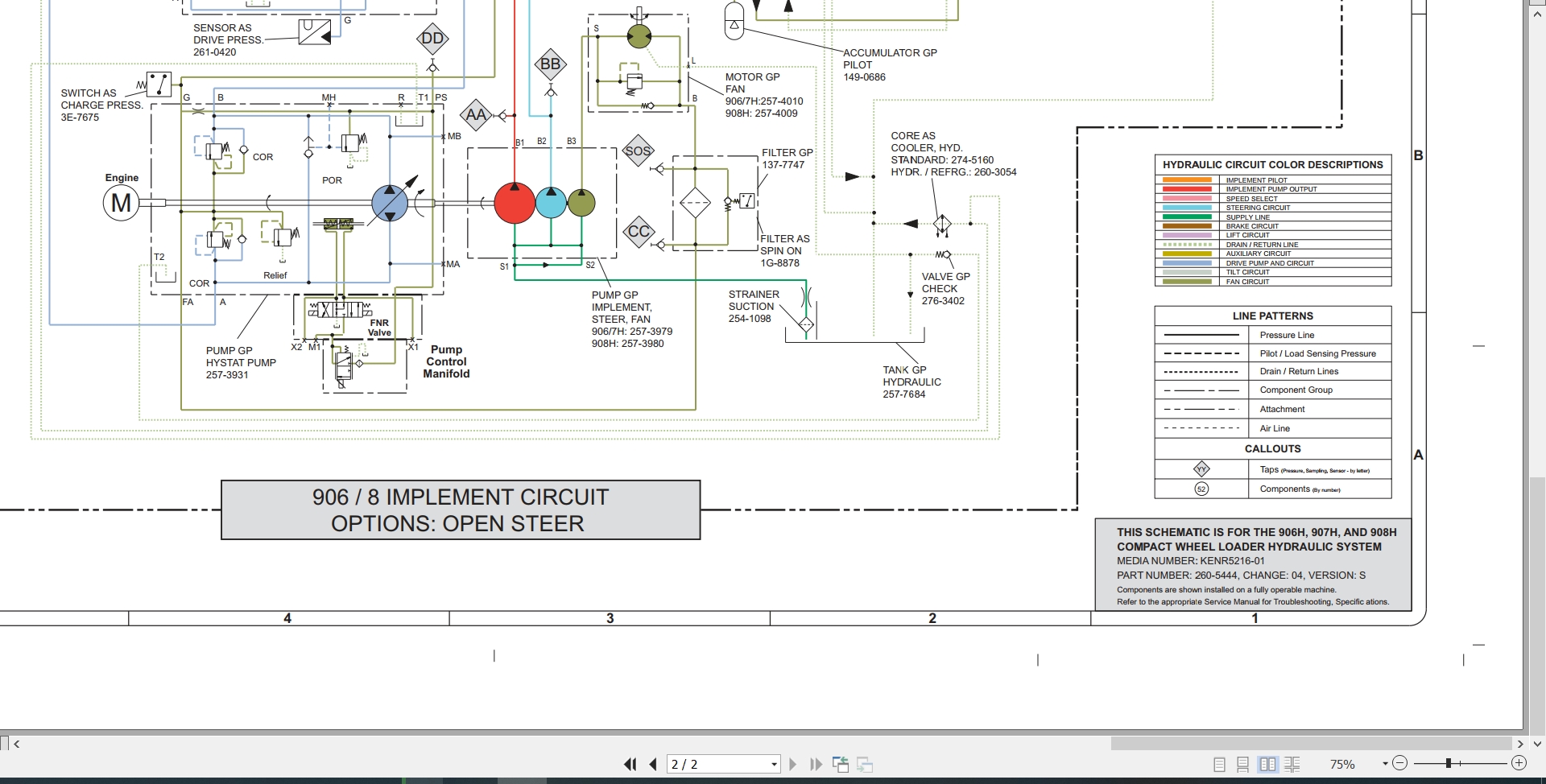Jump to the last page
The image size is (1546, 784).
[x=816, y=764]
